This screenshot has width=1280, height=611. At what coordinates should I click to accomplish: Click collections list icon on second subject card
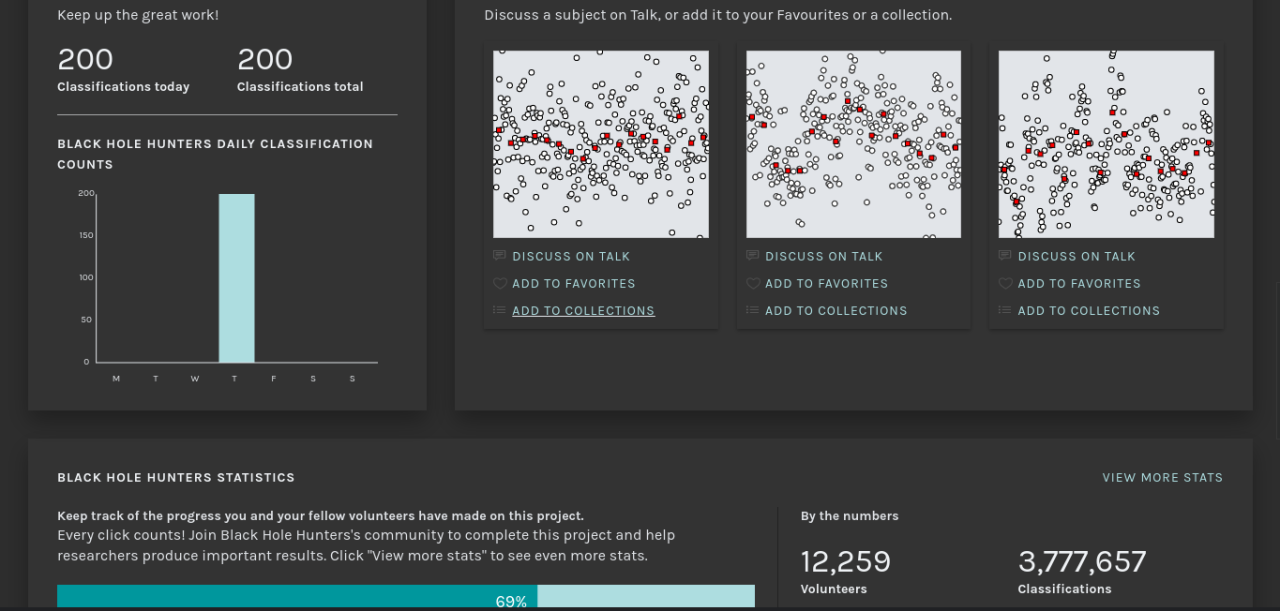[x=752, y=310]
